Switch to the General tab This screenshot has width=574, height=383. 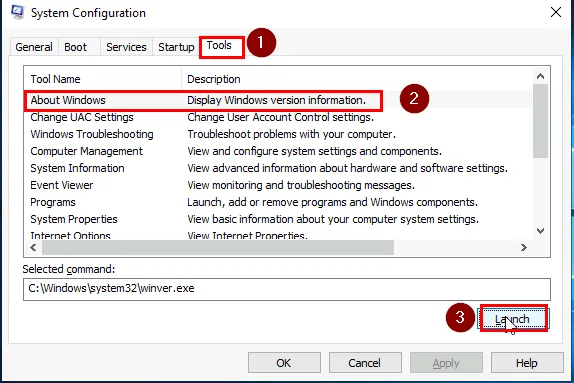point(34,47)
